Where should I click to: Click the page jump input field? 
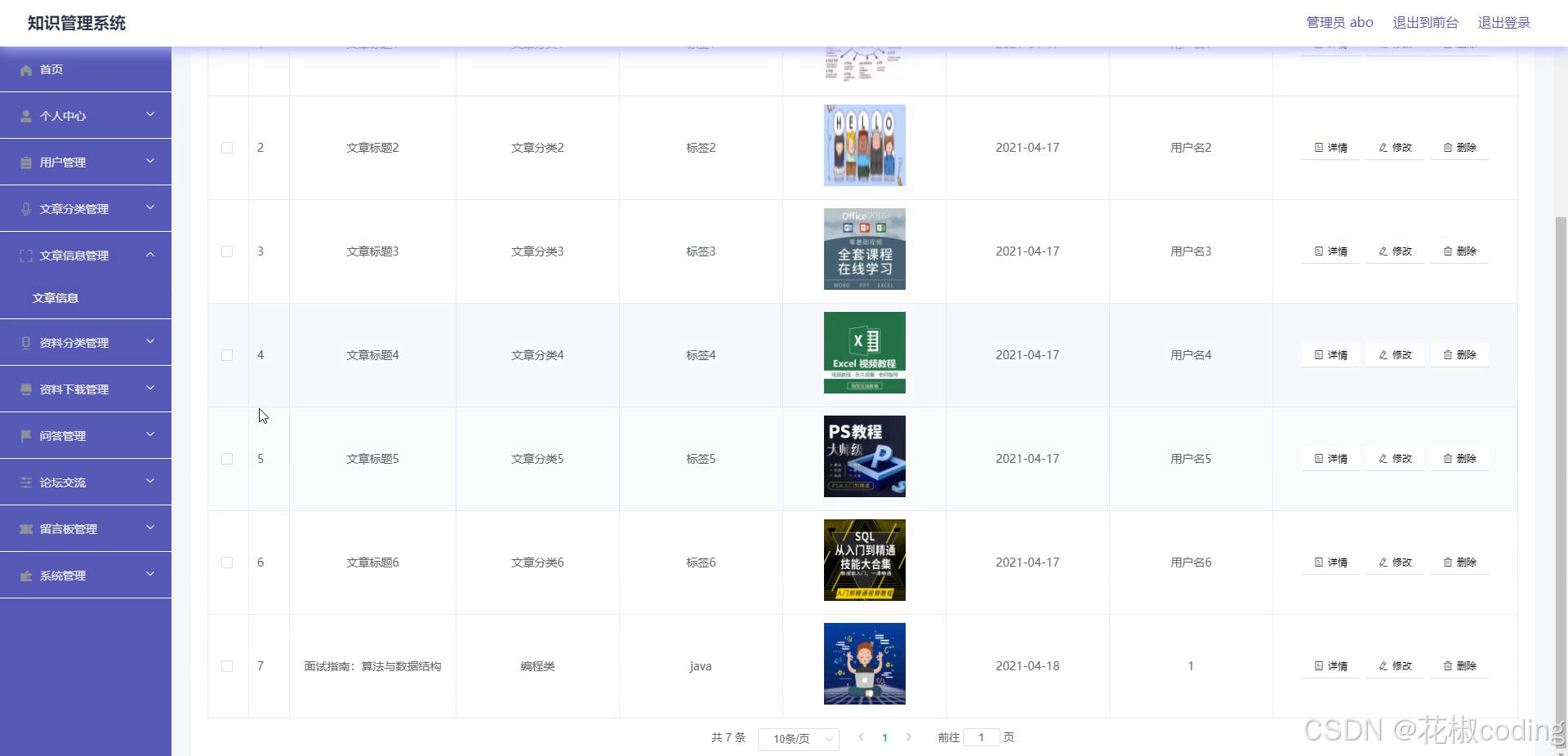pos(982,737)
